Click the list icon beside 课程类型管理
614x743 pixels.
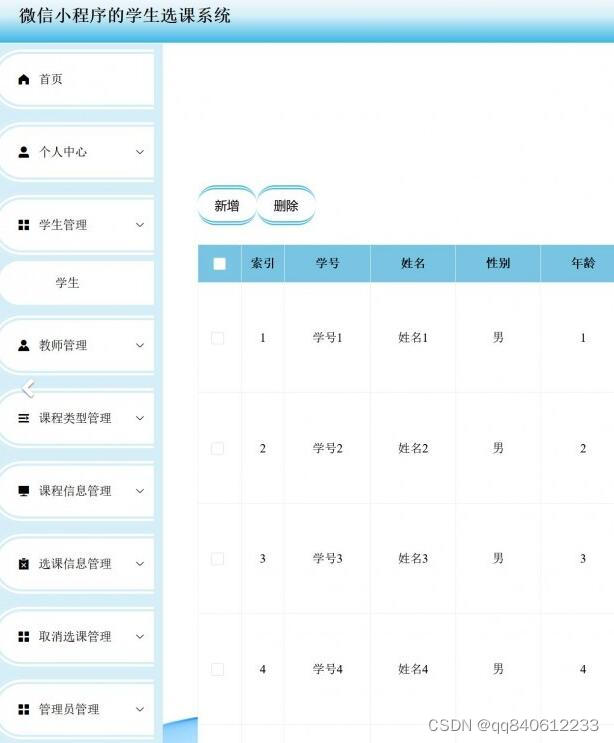click(24, 419)
